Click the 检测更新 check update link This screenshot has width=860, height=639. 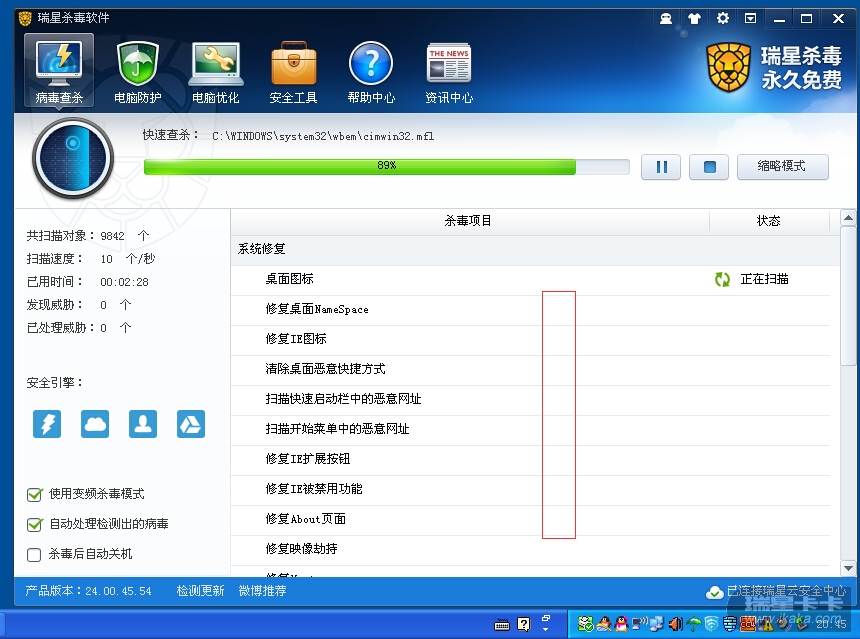tap(200, 591)
